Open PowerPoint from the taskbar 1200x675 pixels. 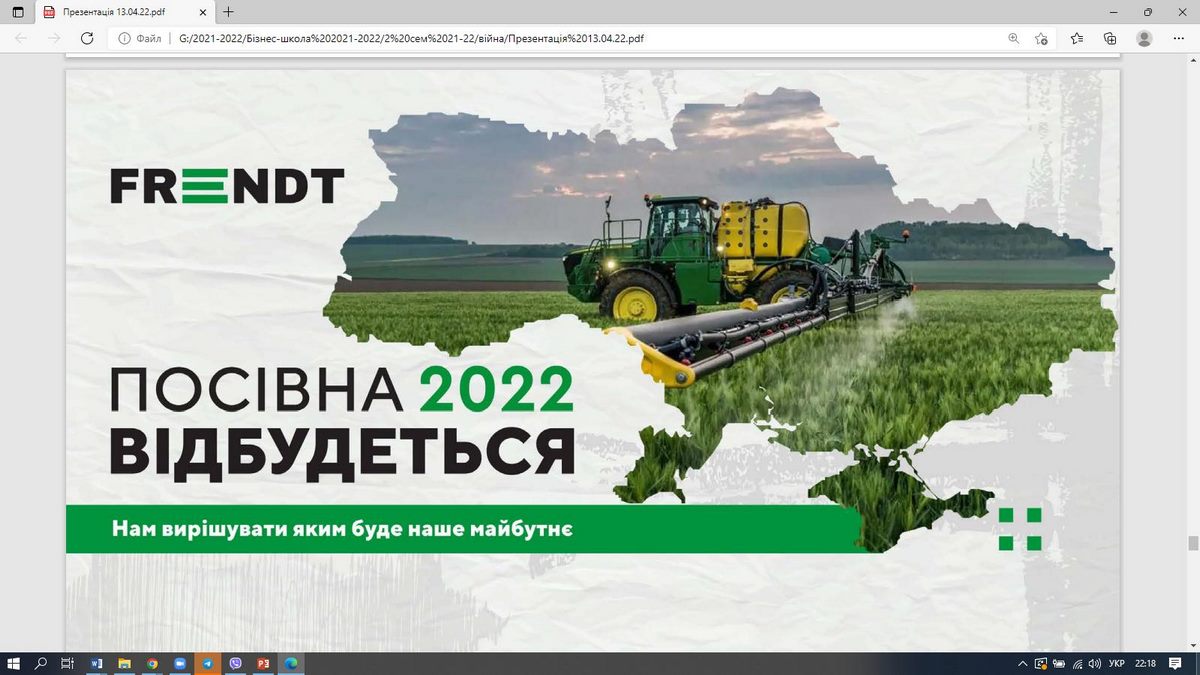[x=264, y=663]
